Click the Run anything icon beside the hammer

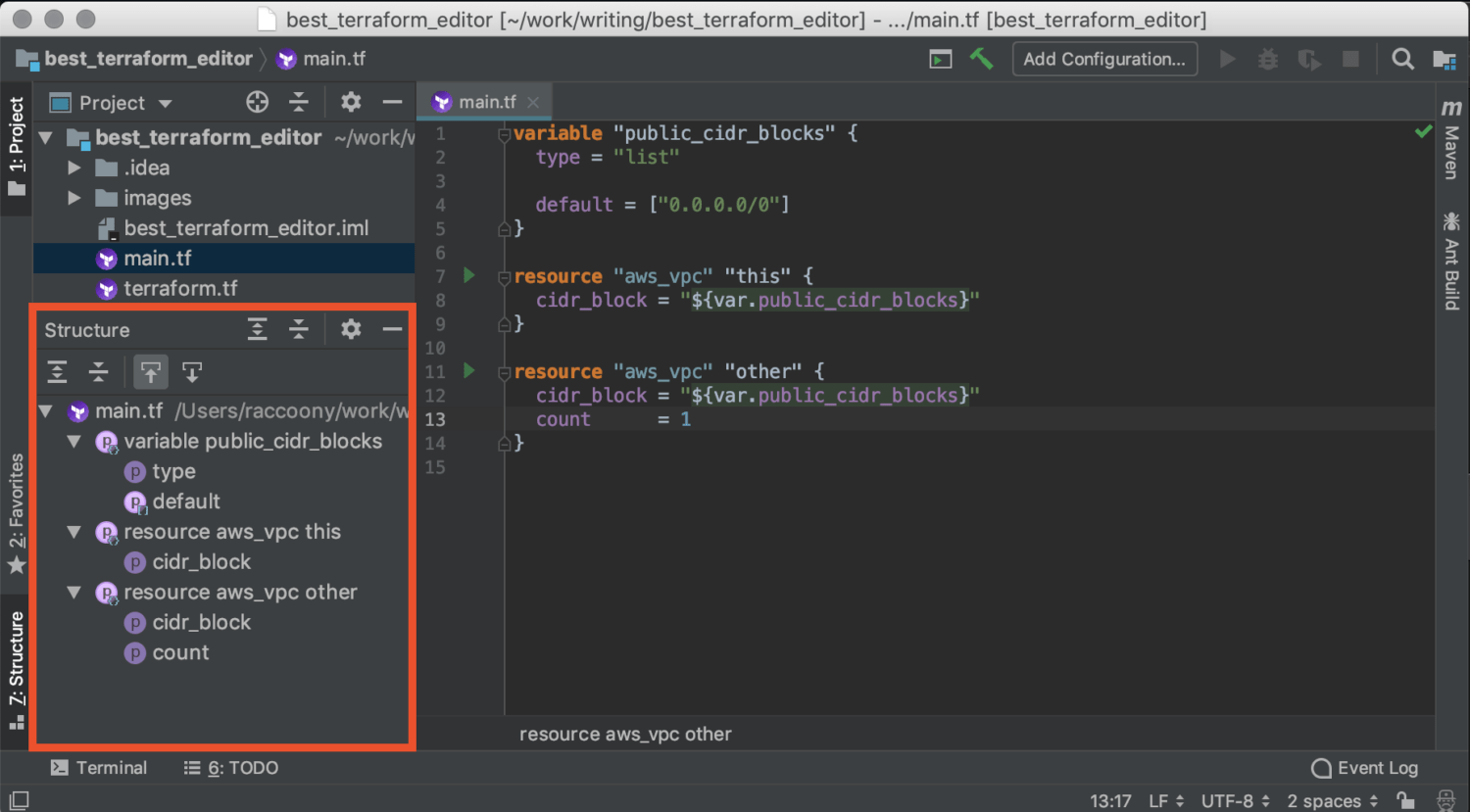(941, 60)
